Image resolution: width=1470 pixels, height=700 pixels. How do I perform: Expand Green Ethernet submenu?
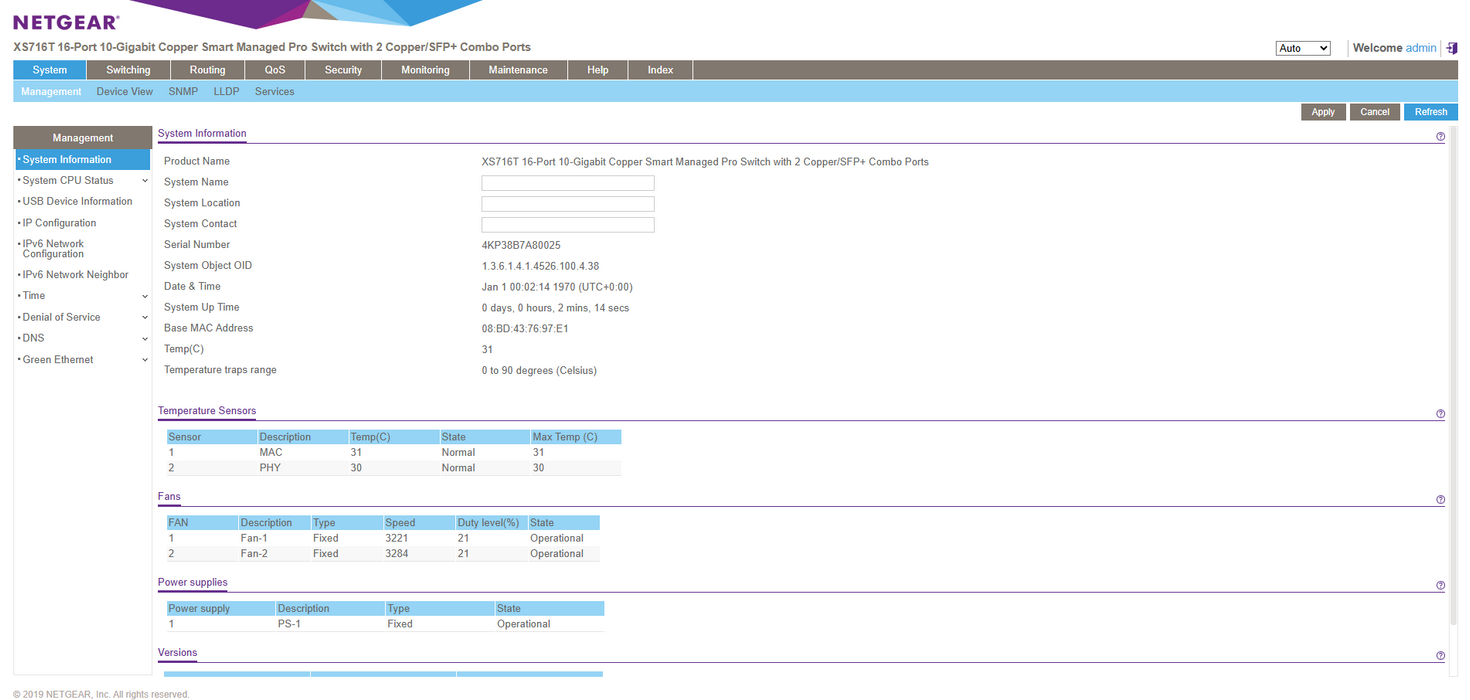pos(145,360)
